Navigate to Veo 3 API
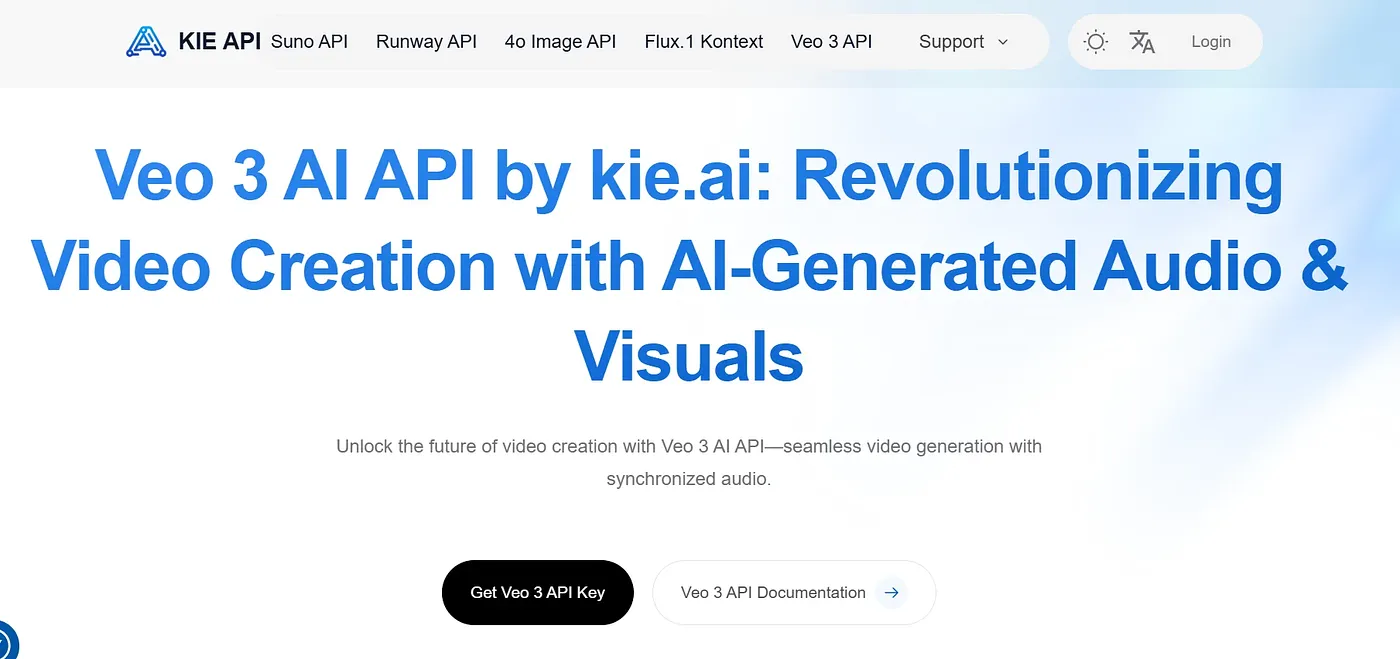The image size is (1400, 659). 831,42
